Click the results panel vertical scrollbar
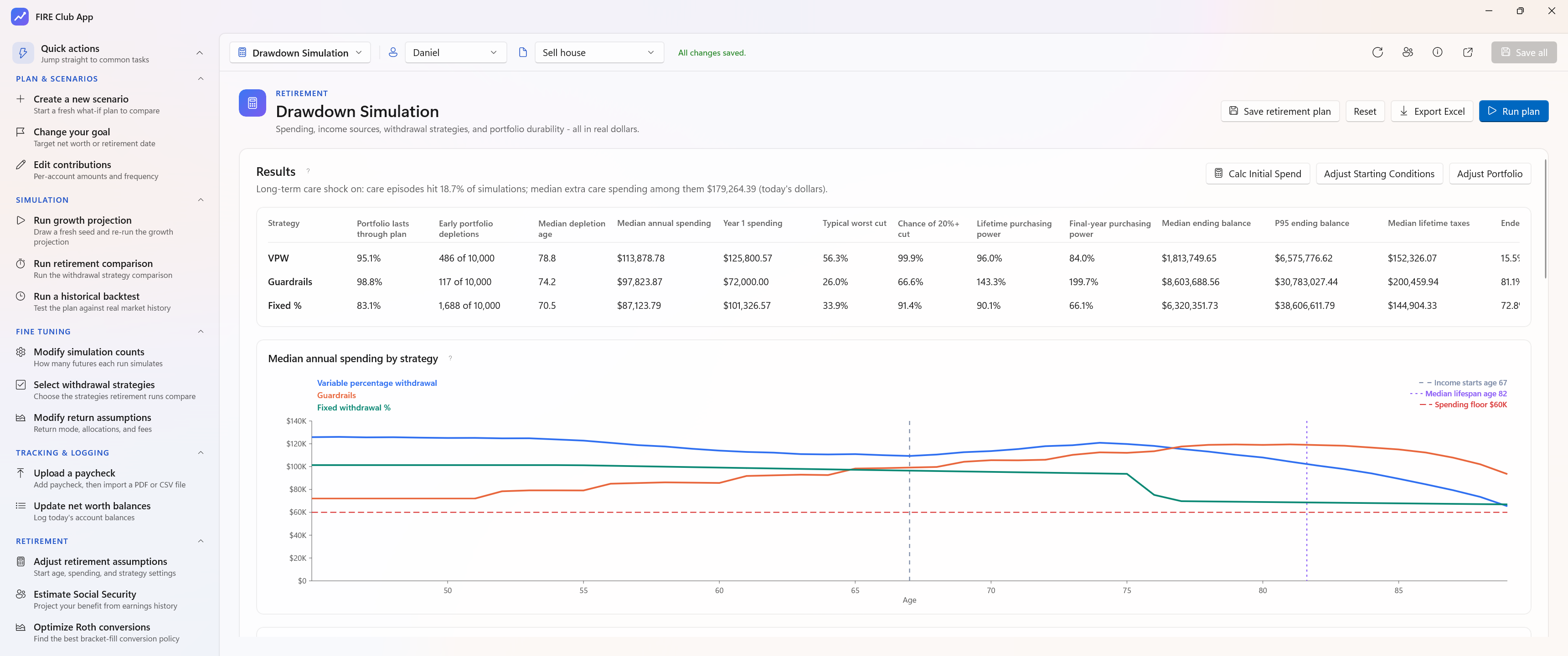This screenshot has width=1568, height=656. pos(1545,219)
